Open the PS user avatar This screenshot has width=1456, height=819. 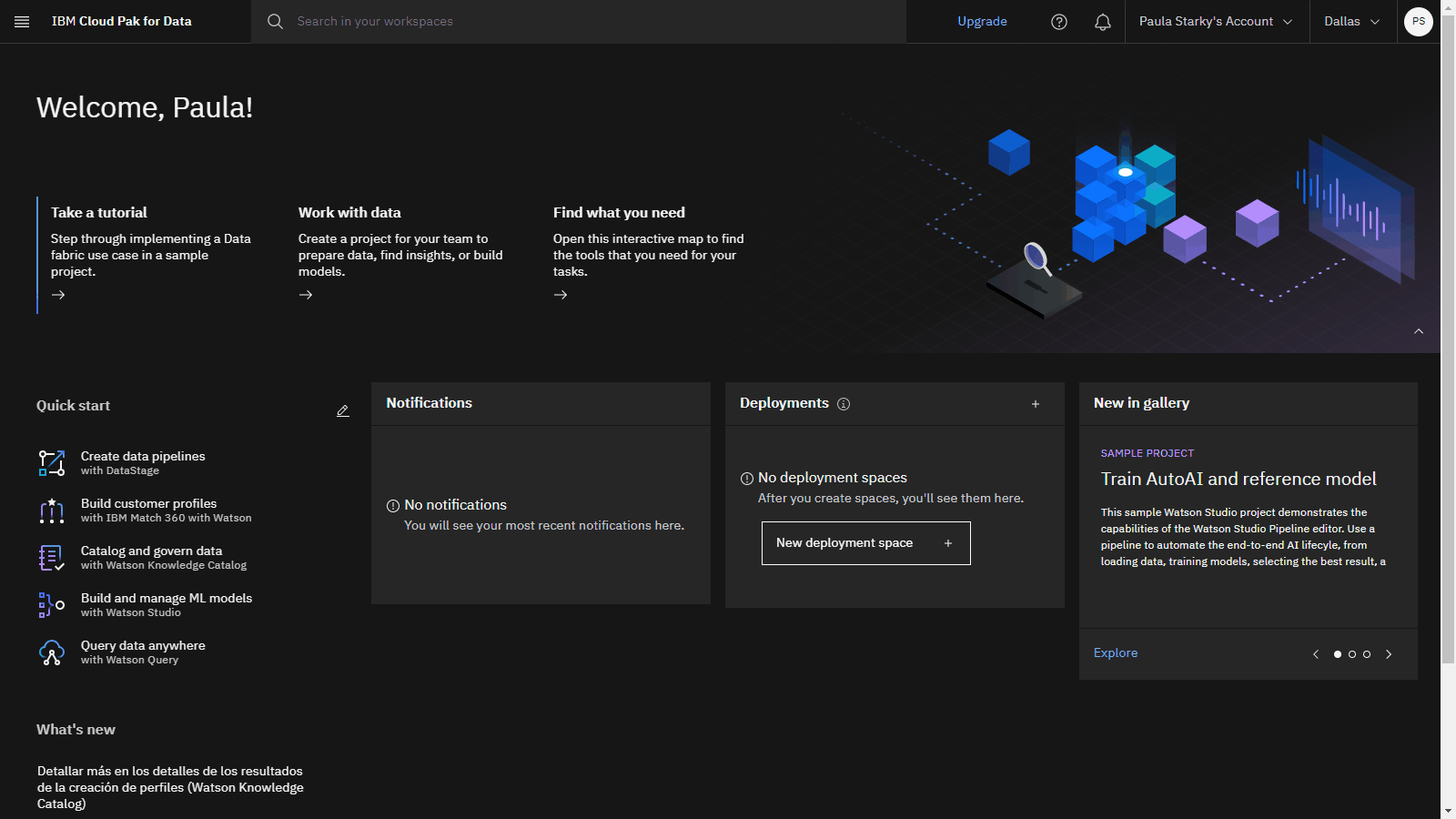[1419, 22]
